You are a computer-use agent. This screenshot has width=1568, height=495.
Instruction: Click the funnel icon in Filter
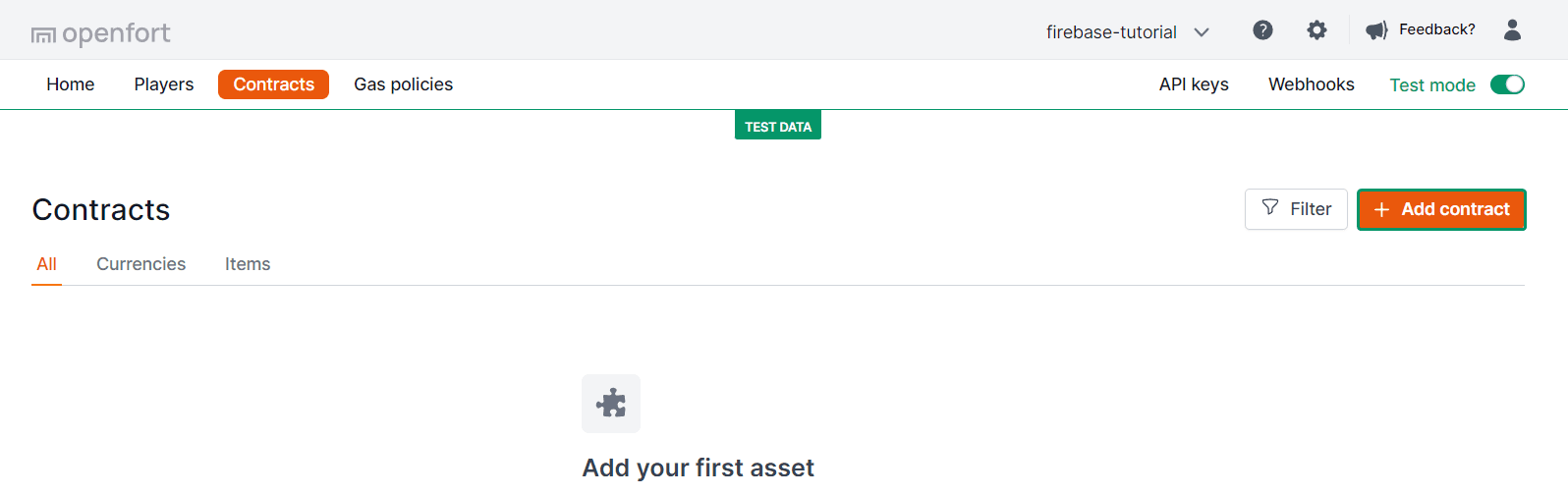pyautogui.click(x=1270, y=208)
